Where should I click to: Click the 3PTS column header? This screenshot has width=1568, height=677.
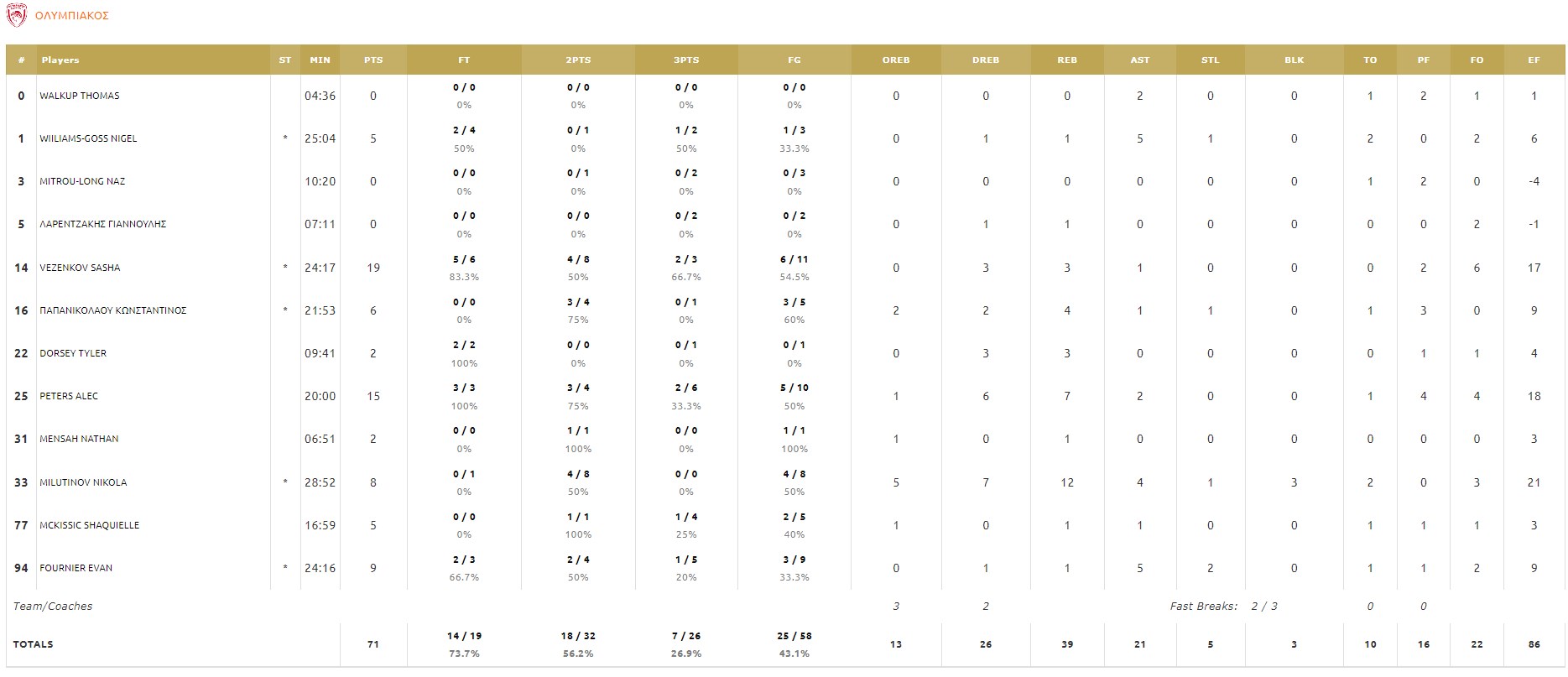point(686,60)
